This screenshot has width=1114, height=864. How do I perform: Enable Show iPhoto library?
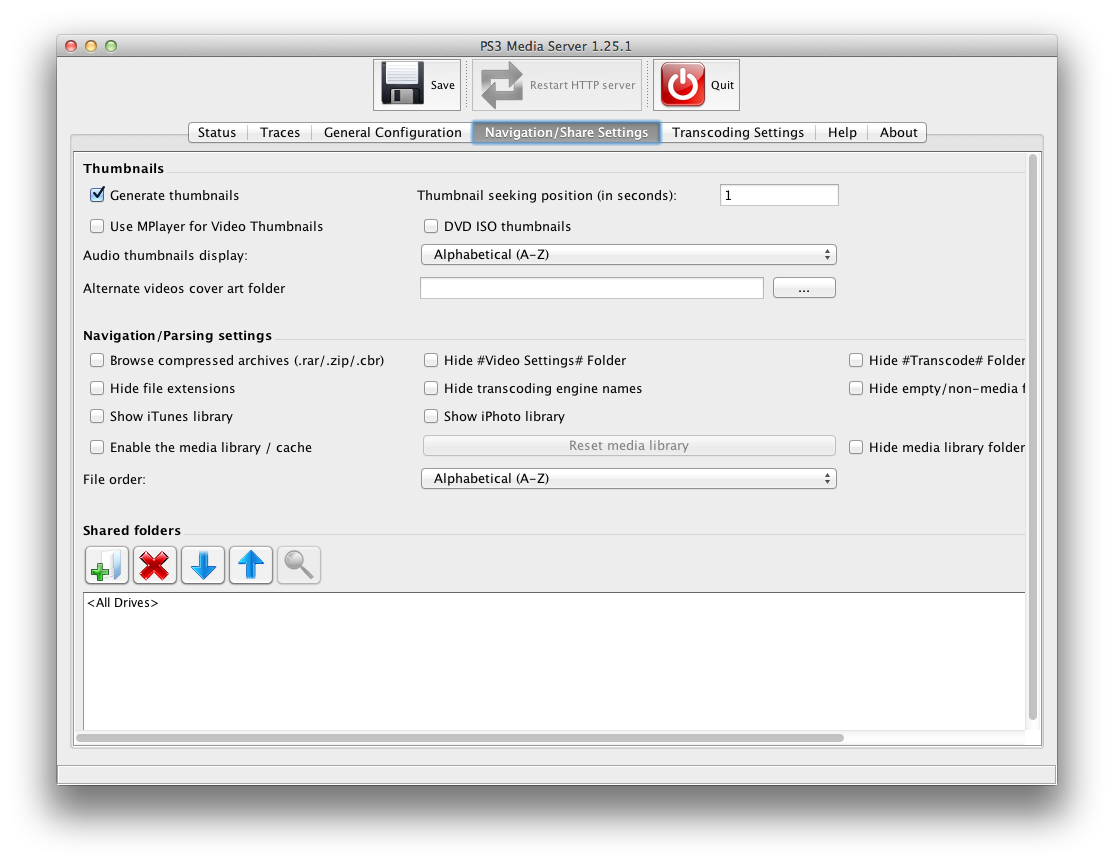[x=431, y=416]
